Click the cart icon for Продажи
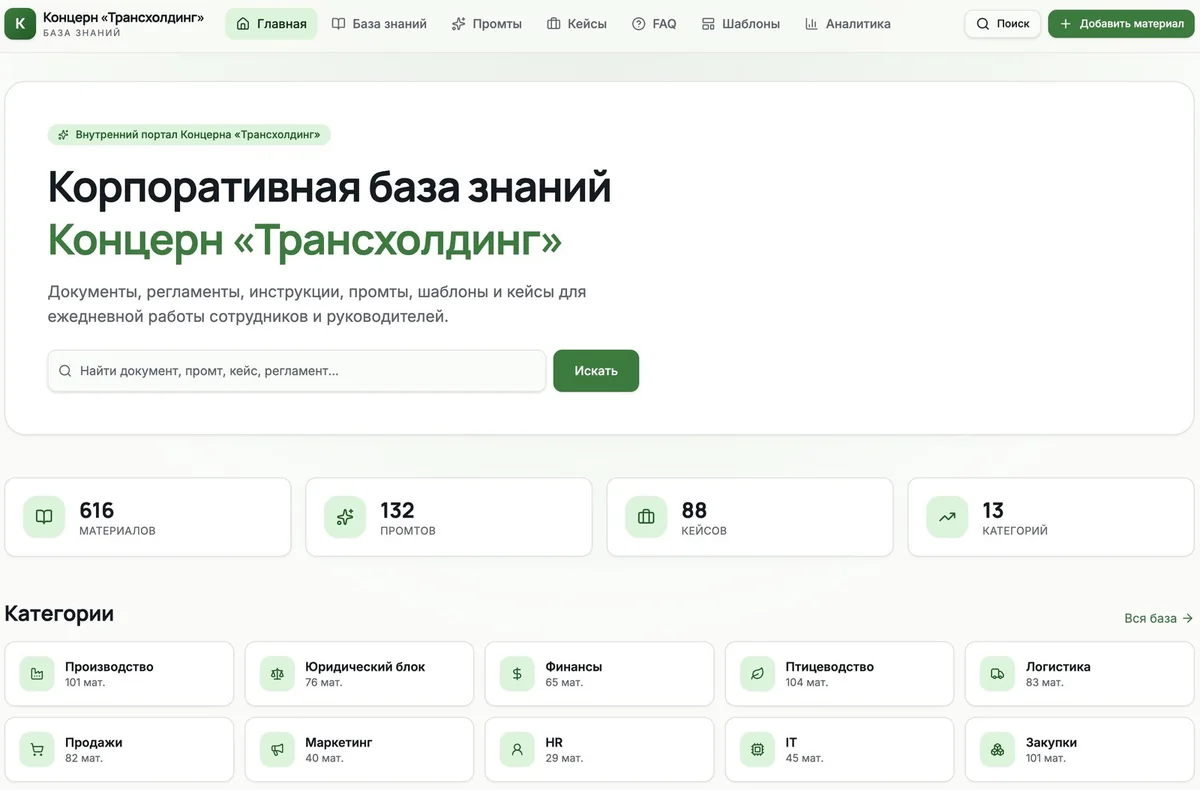This screenshot has width=1200, height=790. tap(37, 749)
